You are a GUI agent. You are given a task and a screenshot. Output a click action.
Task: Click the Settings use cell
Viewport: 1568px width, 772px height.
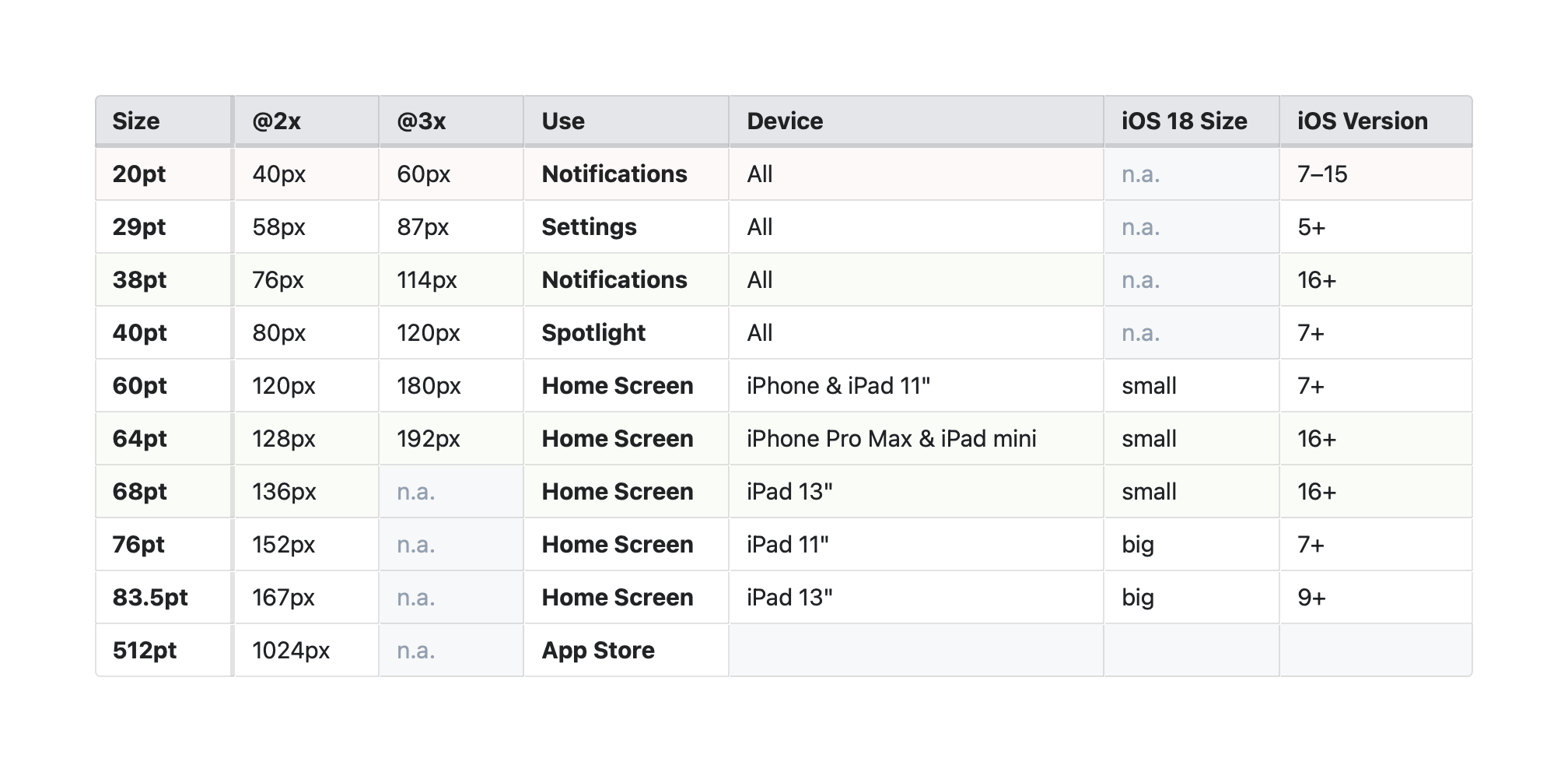[589, 227]
